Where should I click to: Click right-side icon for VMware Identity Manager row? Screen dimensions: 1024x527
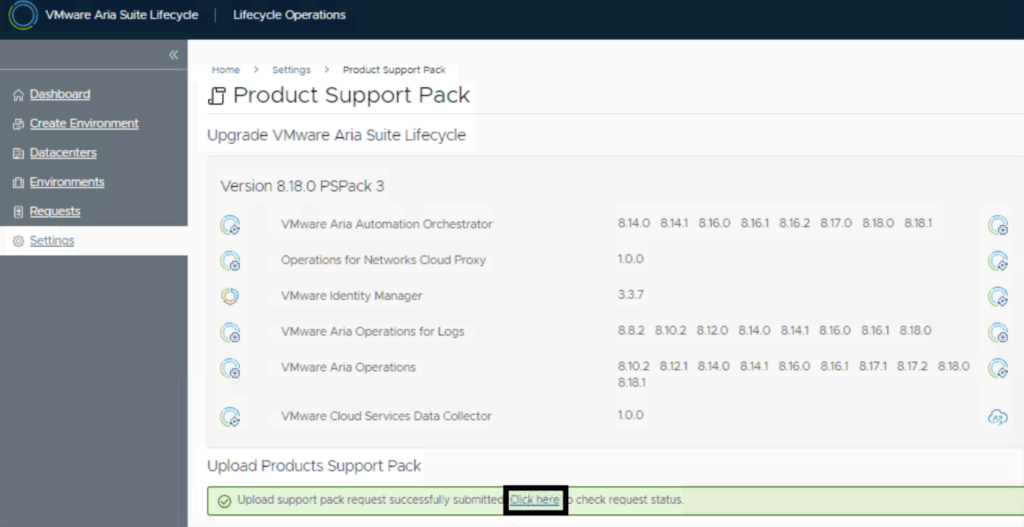coord(997,296)
